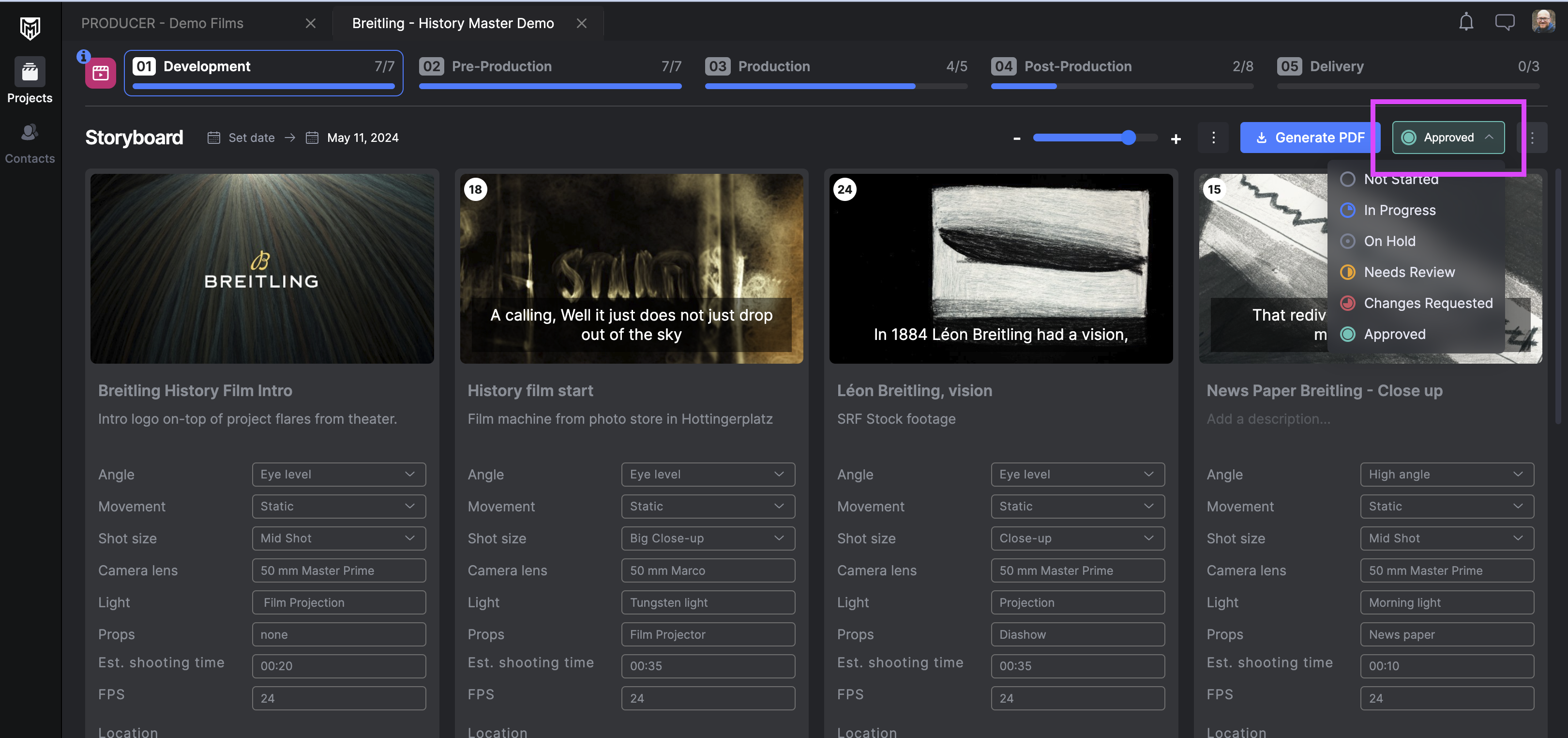Viewport: 1568px width, 738px height.
Task: Open the History film start thumbnail
Action: 631,269
